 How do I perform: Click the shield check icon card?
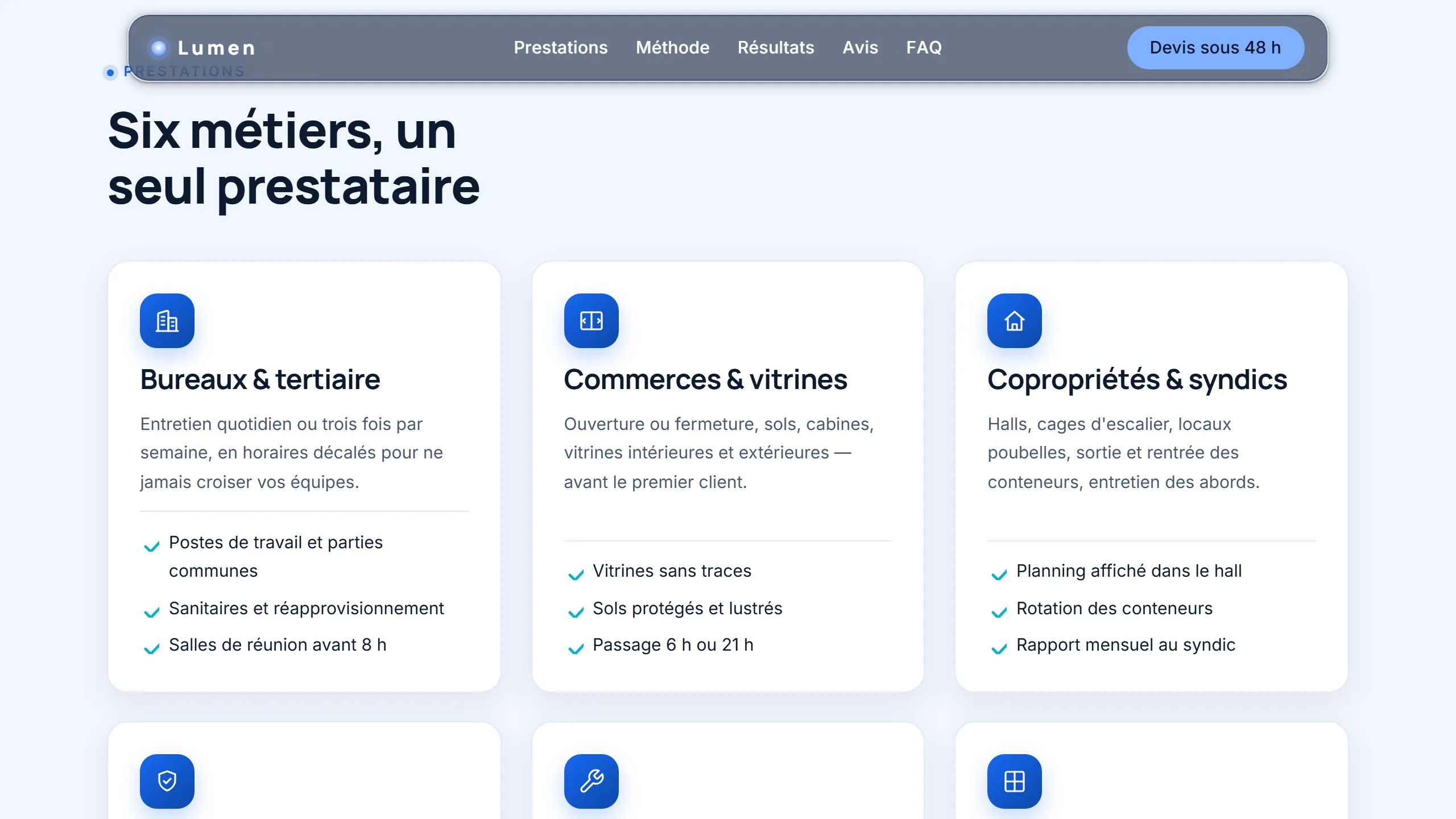[167, 781]
